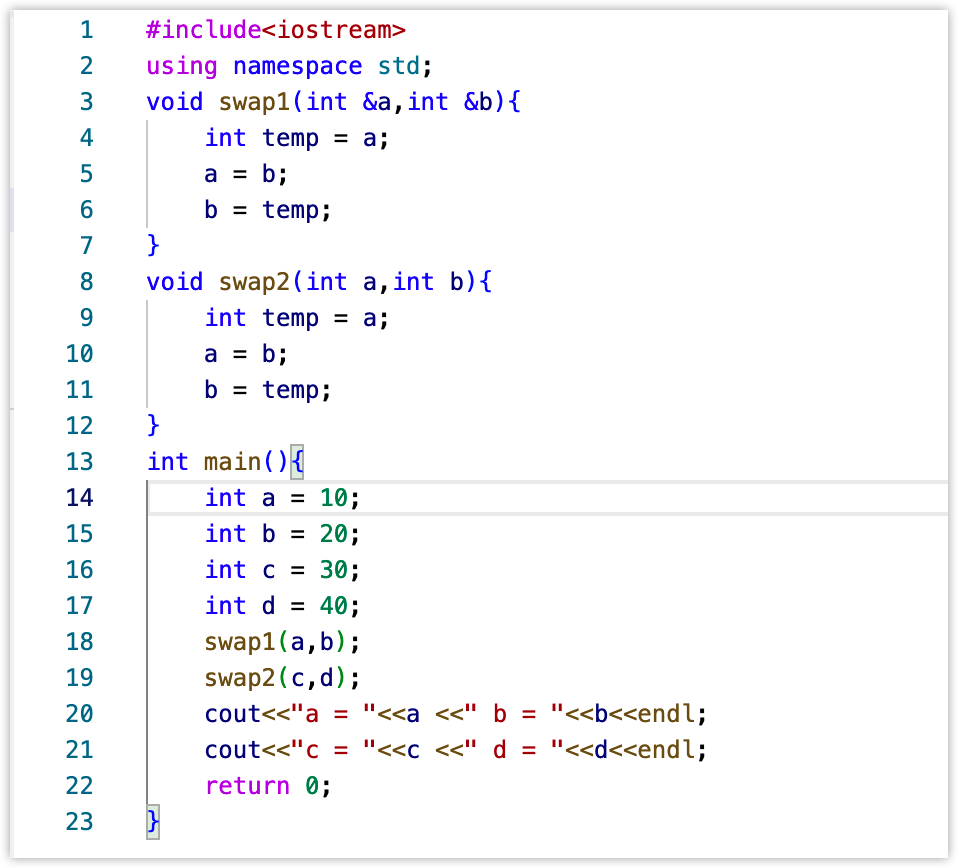Click the number 20 on line 15
958x868 pixels.
[x=334, y=534]
